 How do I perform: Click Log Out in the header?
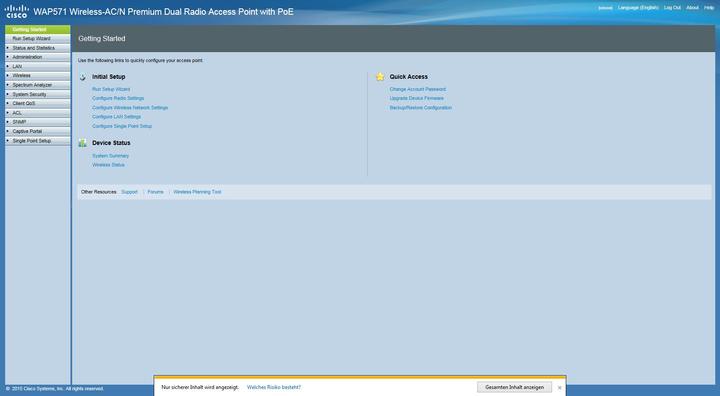click(672, 8)
